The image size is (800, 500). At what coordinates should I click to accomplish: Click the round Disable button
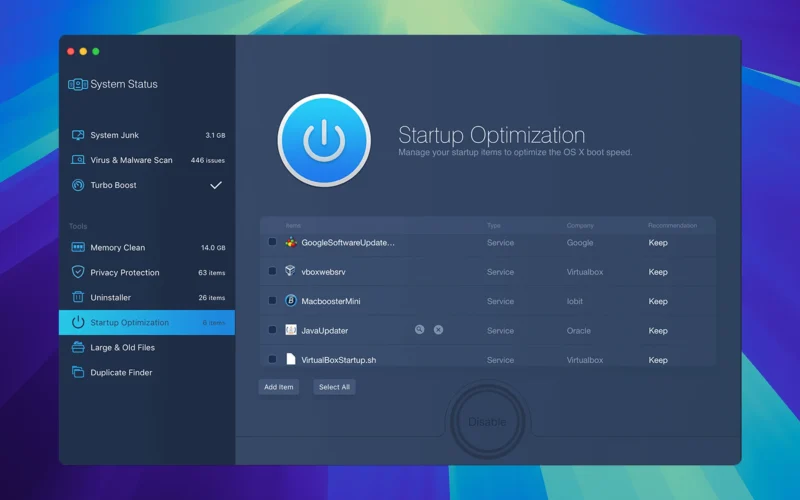point(487,422)
